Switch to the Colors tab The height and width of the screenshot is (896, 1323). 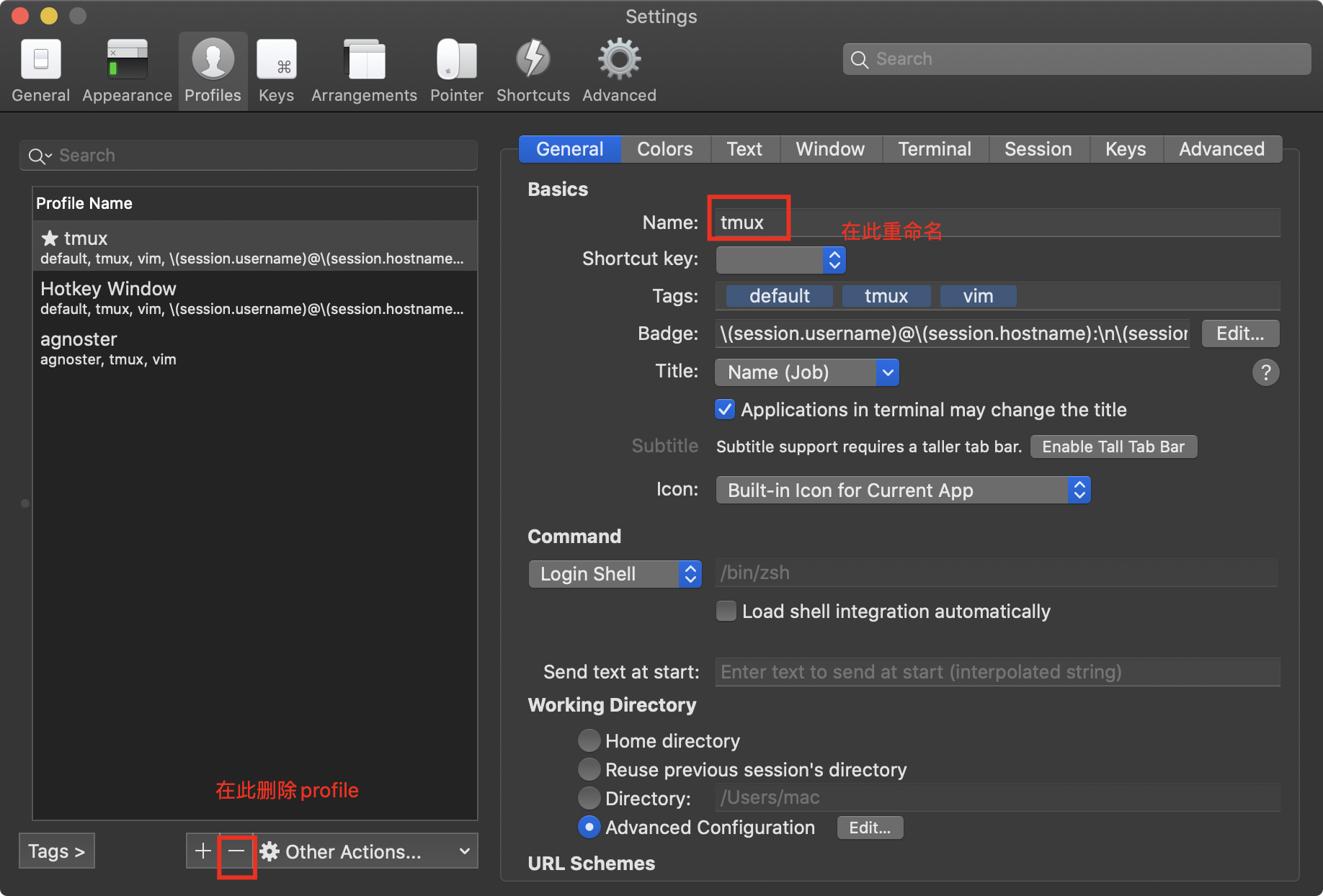[664, 149]
